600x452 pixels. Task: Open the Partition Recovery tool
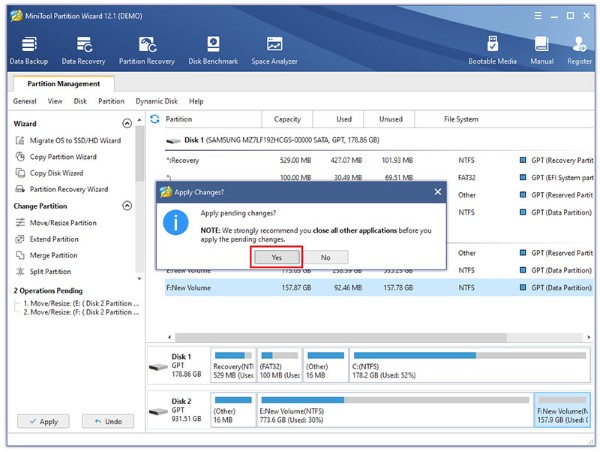point(147,50)
